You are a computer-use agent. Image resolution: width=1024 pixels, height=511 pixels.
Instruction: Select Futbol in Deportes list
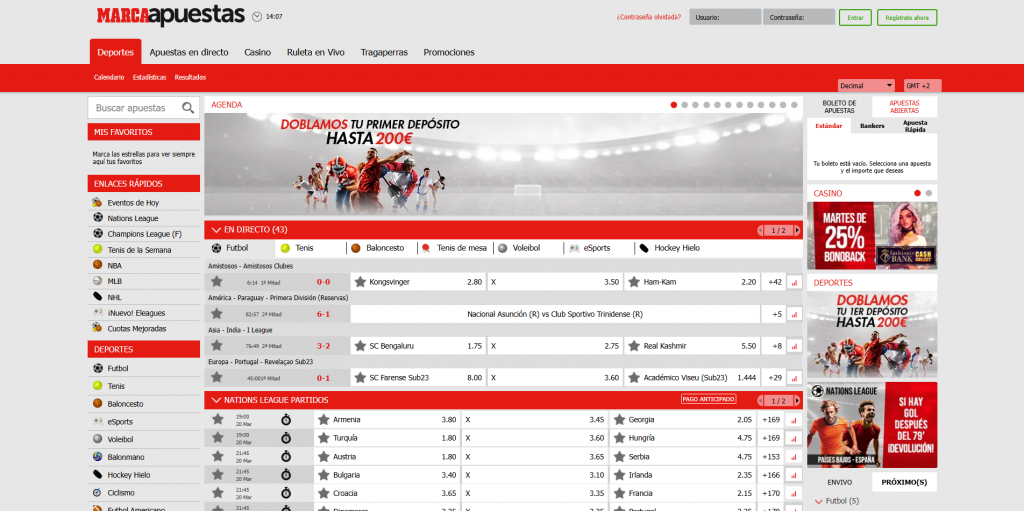tap(118, 369)
